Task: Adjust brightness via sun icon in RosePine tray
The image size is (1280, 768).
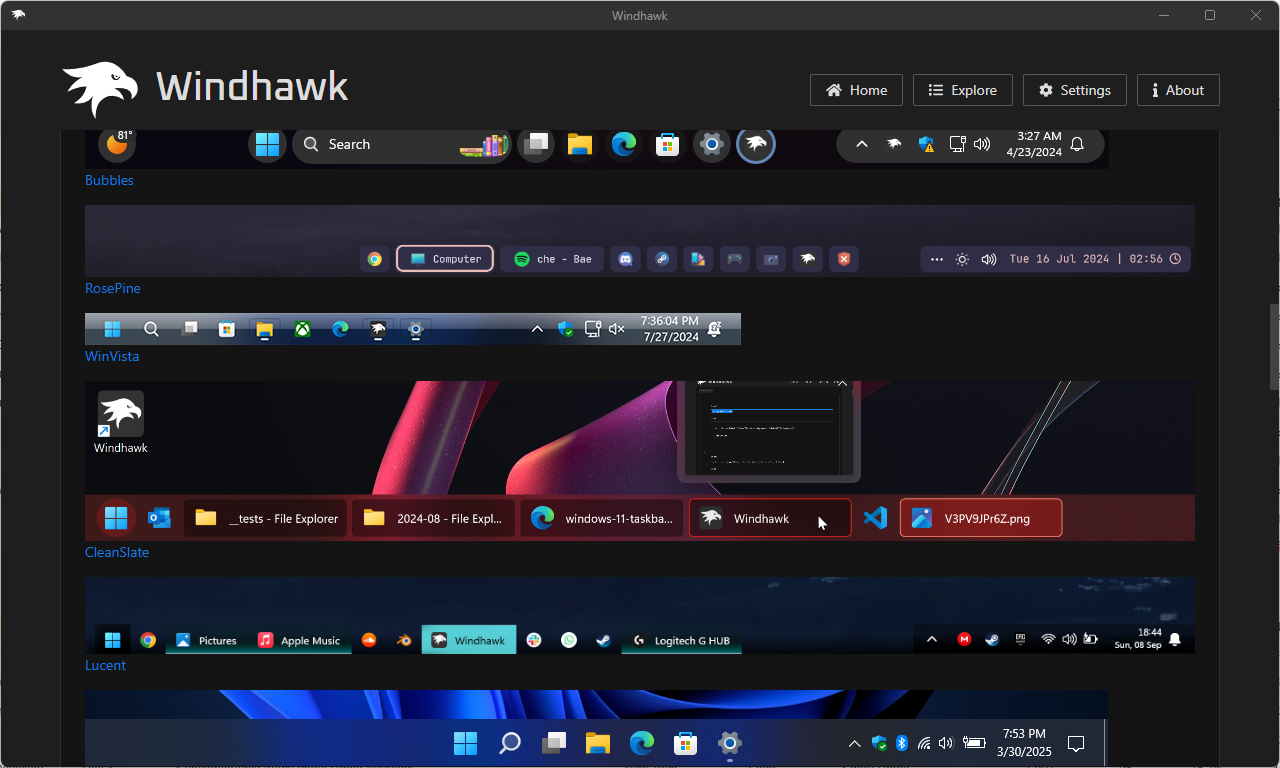Action: [x=962, y=258]
